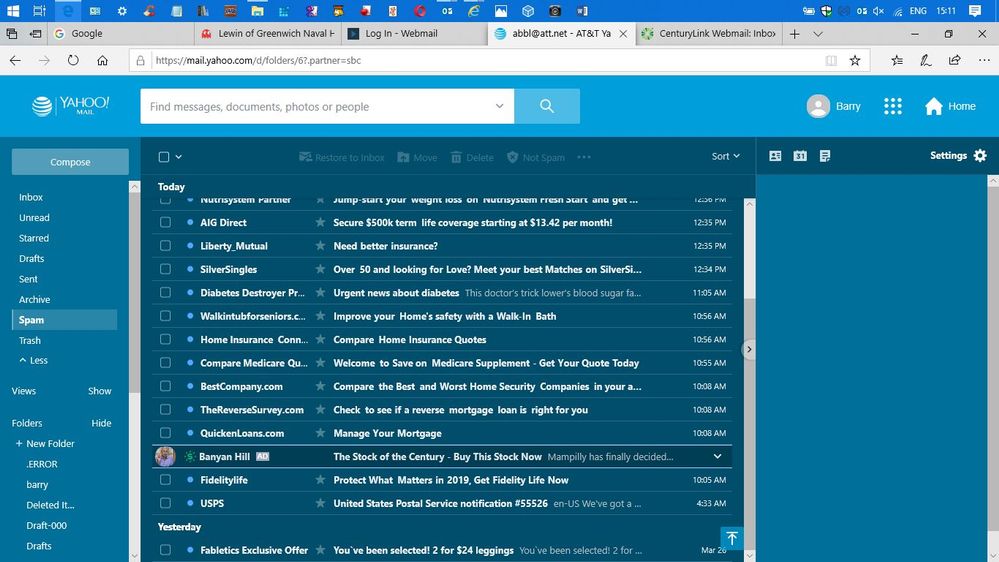Click the Compose button
Image resolution: width=999 pixels, height=562 pixels.
point(70,162)
